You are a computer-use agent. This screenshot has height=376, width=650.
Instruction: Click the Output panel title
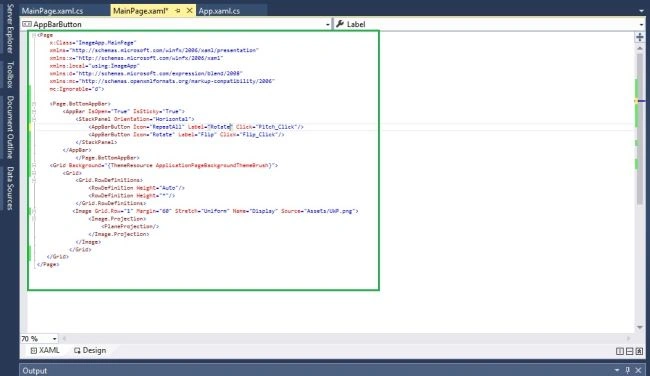click(x=35, y=371)
